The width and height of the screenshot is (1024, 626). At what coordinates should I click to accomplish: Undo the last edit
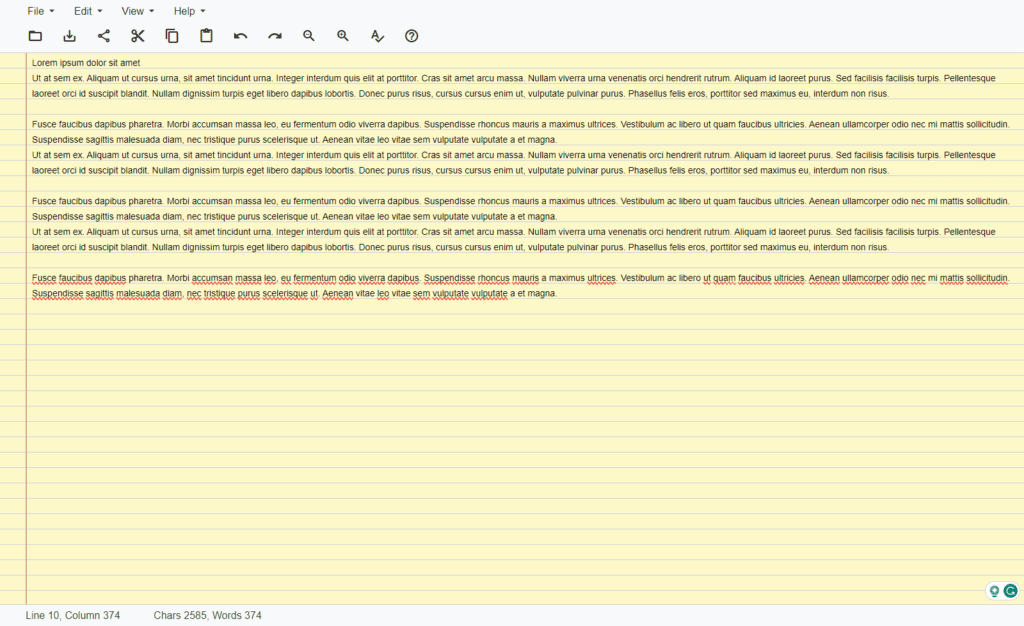click(x=239, y=36)
